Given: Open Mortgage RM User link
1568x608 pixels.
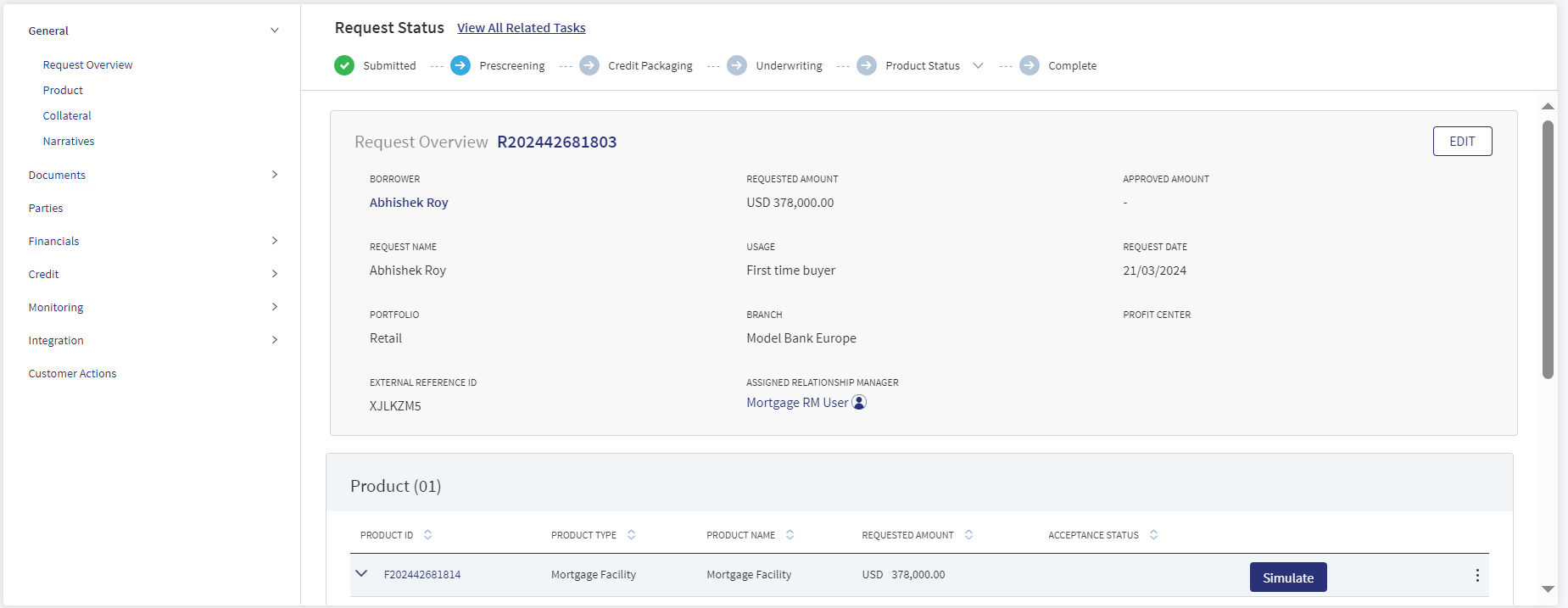Looking at the screenshot, I should (797, 403).
